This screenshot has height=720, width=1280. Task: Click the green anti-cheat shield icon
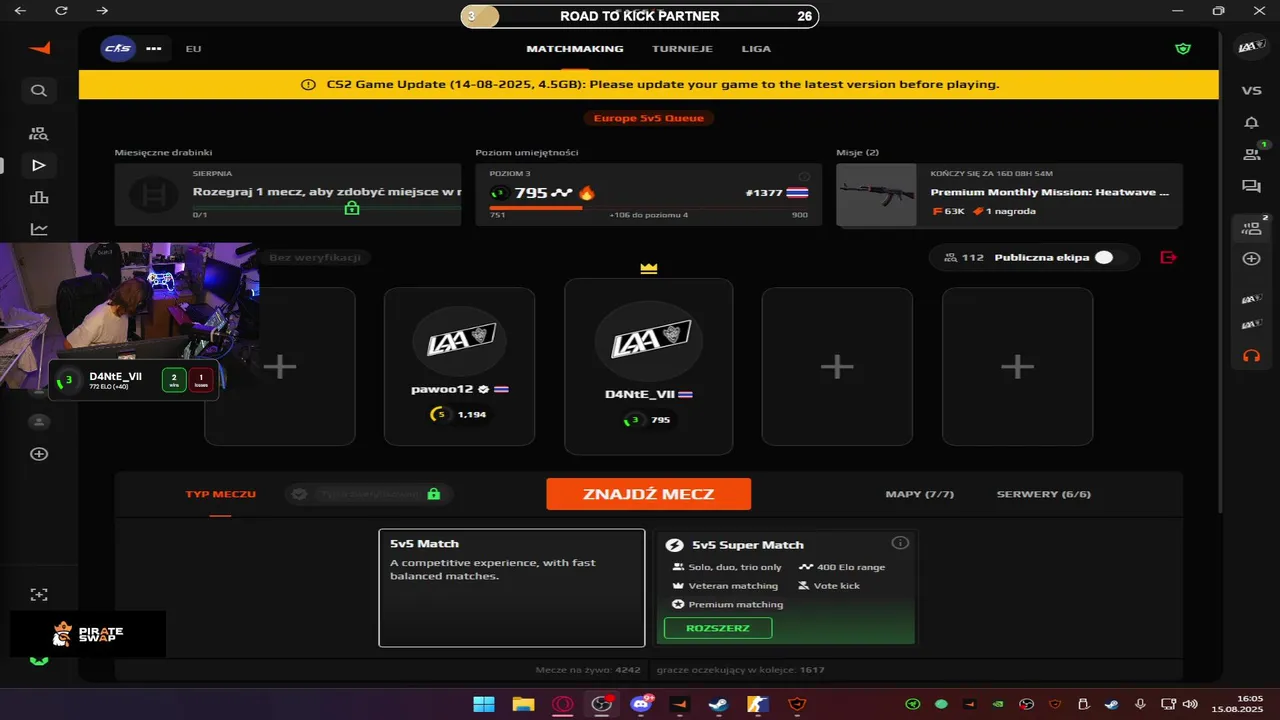1183,48
